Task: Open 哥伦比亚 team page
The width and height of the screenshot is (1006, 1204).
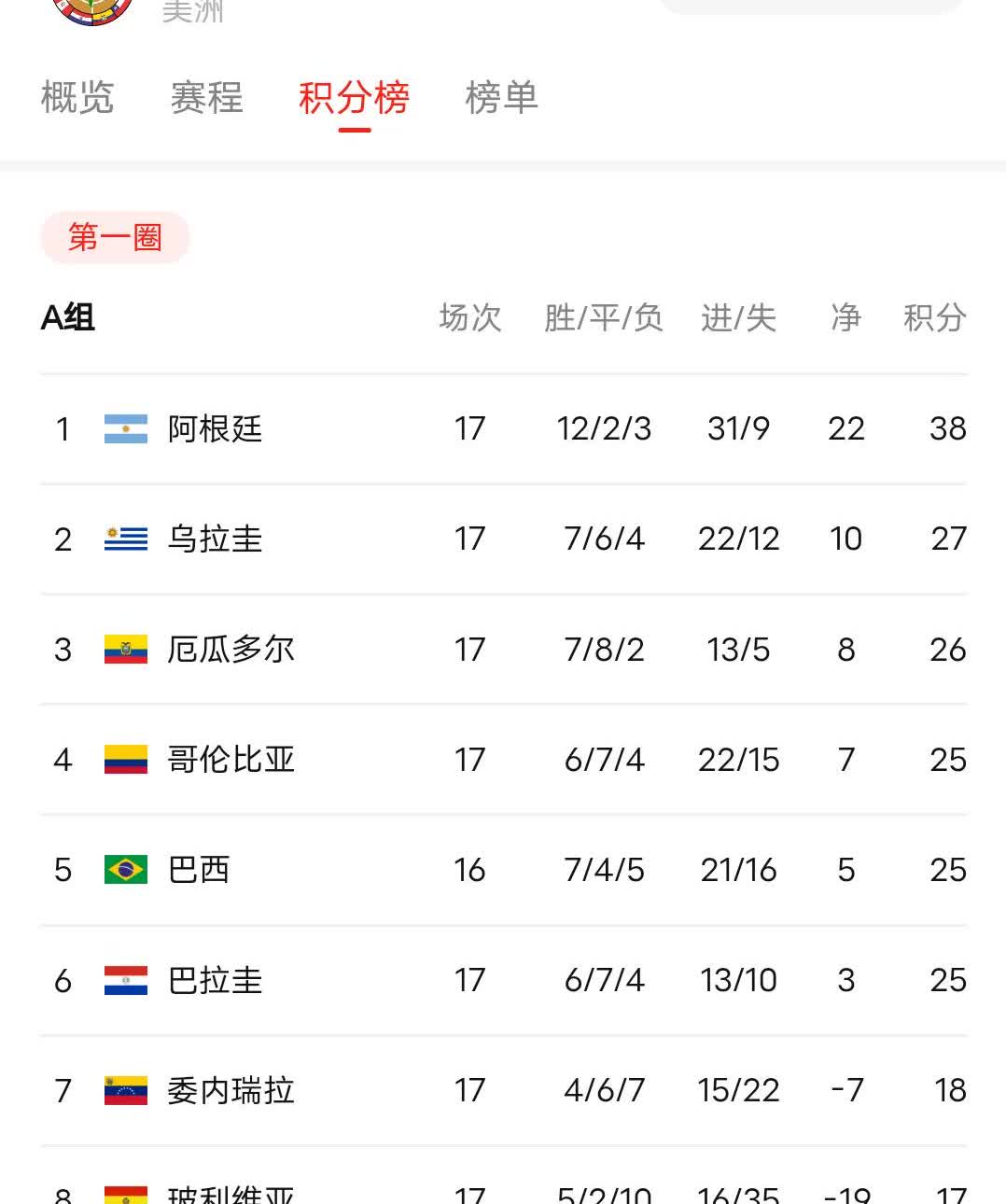Action: click(x=231, y=759)
